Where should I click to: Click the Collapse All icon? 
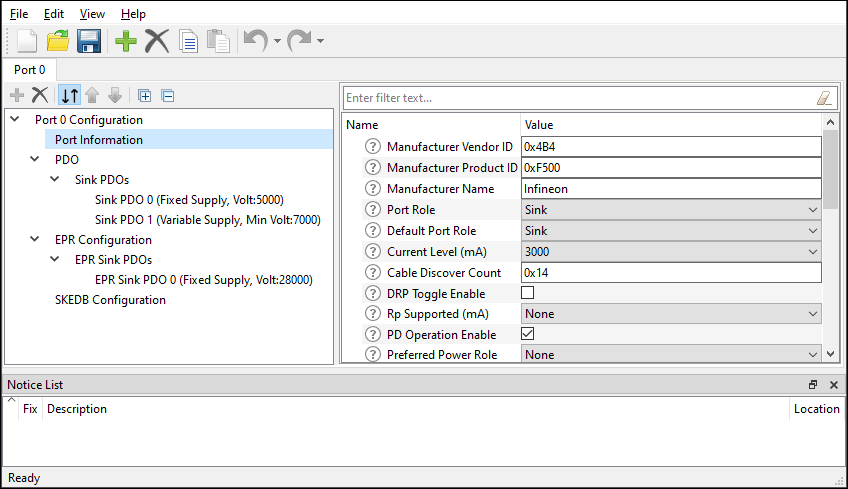168,96
